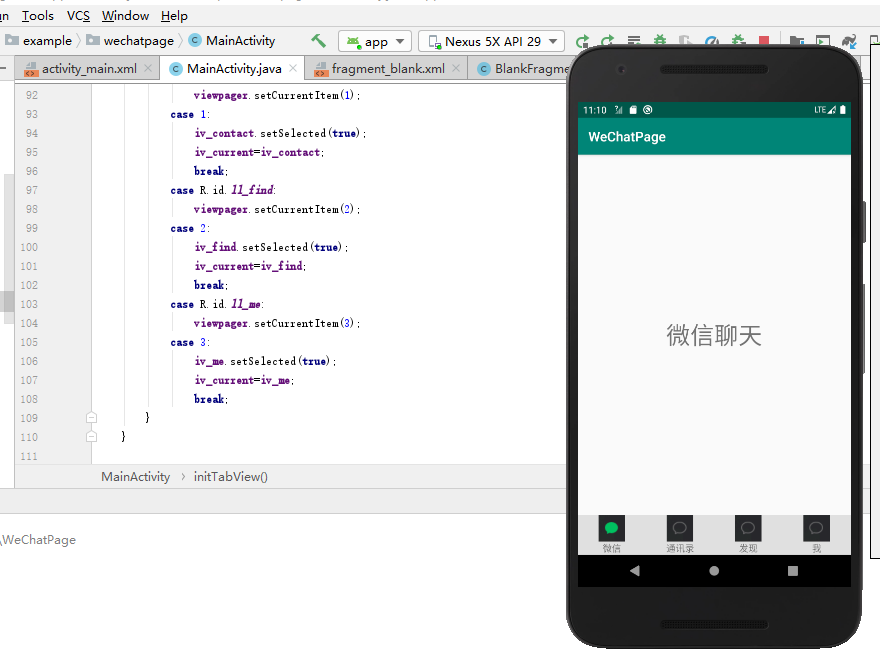Open the VCS menu
Viewport: 880px width, 661px height.
78,16
